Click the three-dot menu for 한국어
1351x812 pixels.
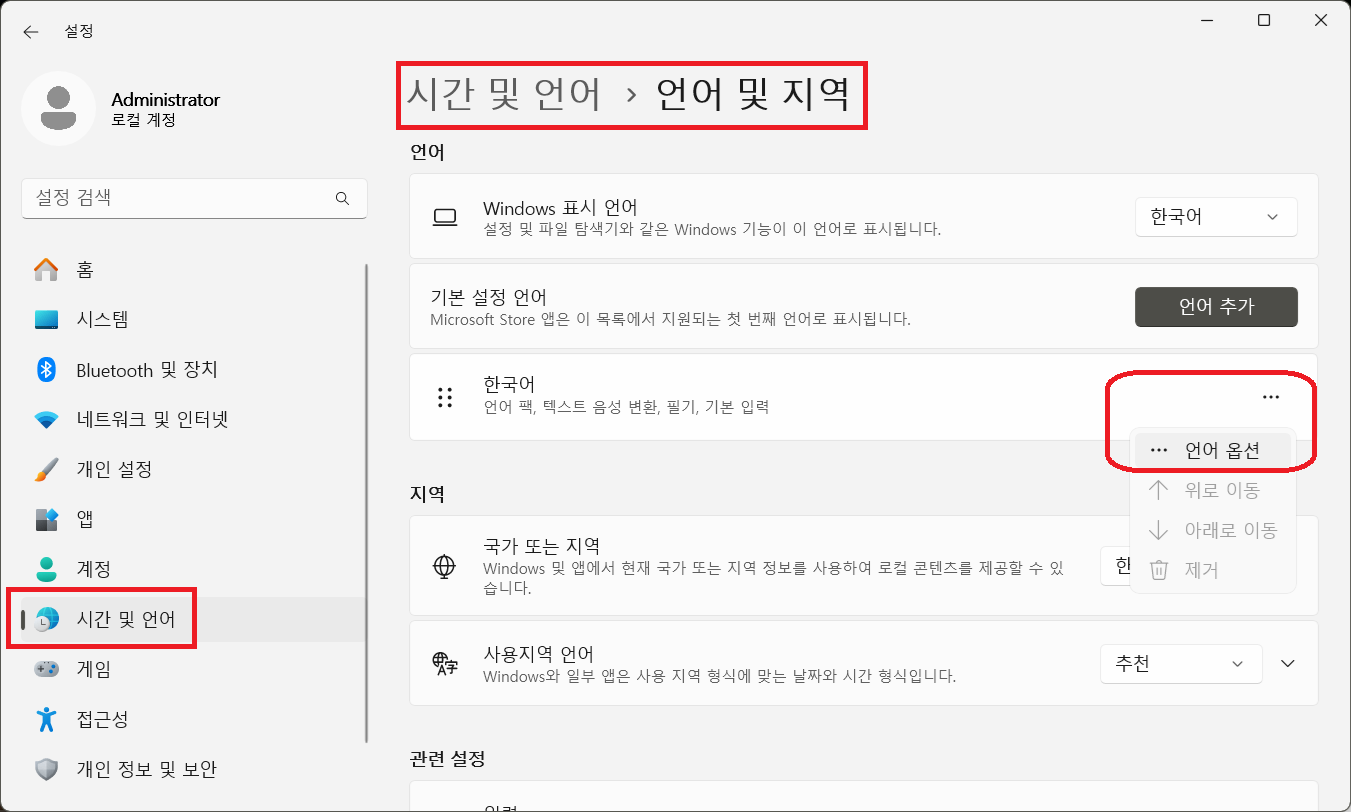(1270, 397)
